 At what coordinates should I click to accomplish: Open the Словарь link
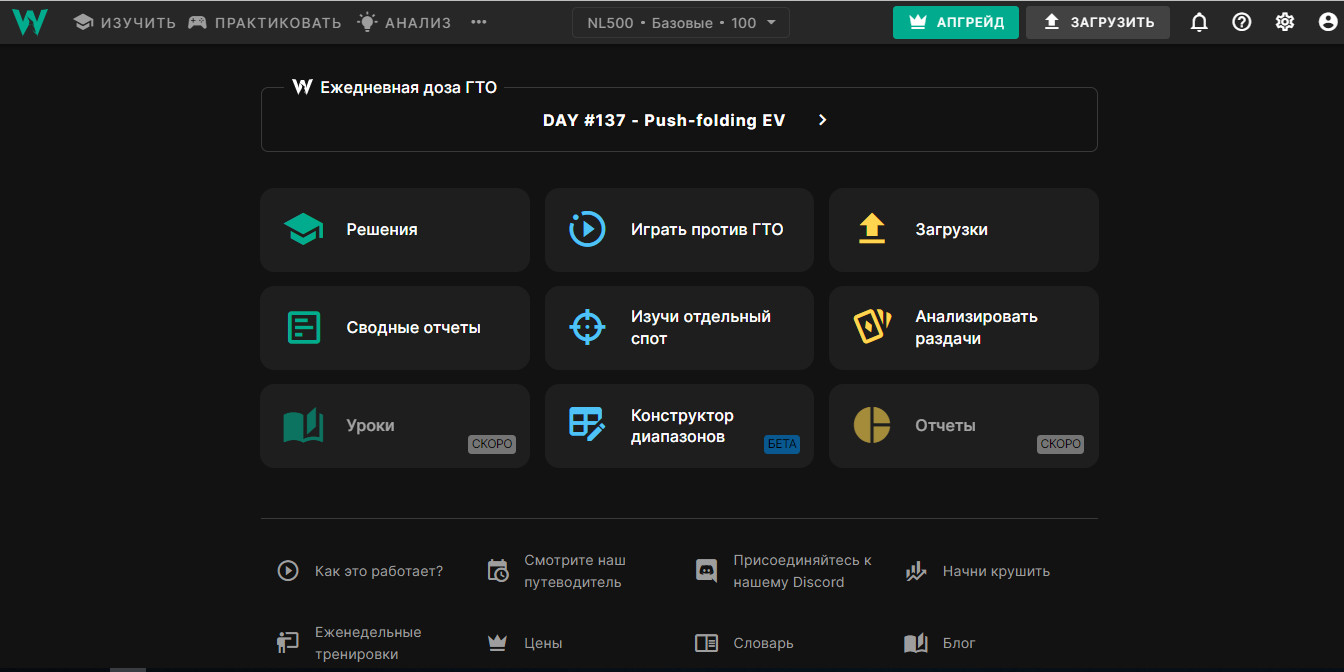point(762,643)
